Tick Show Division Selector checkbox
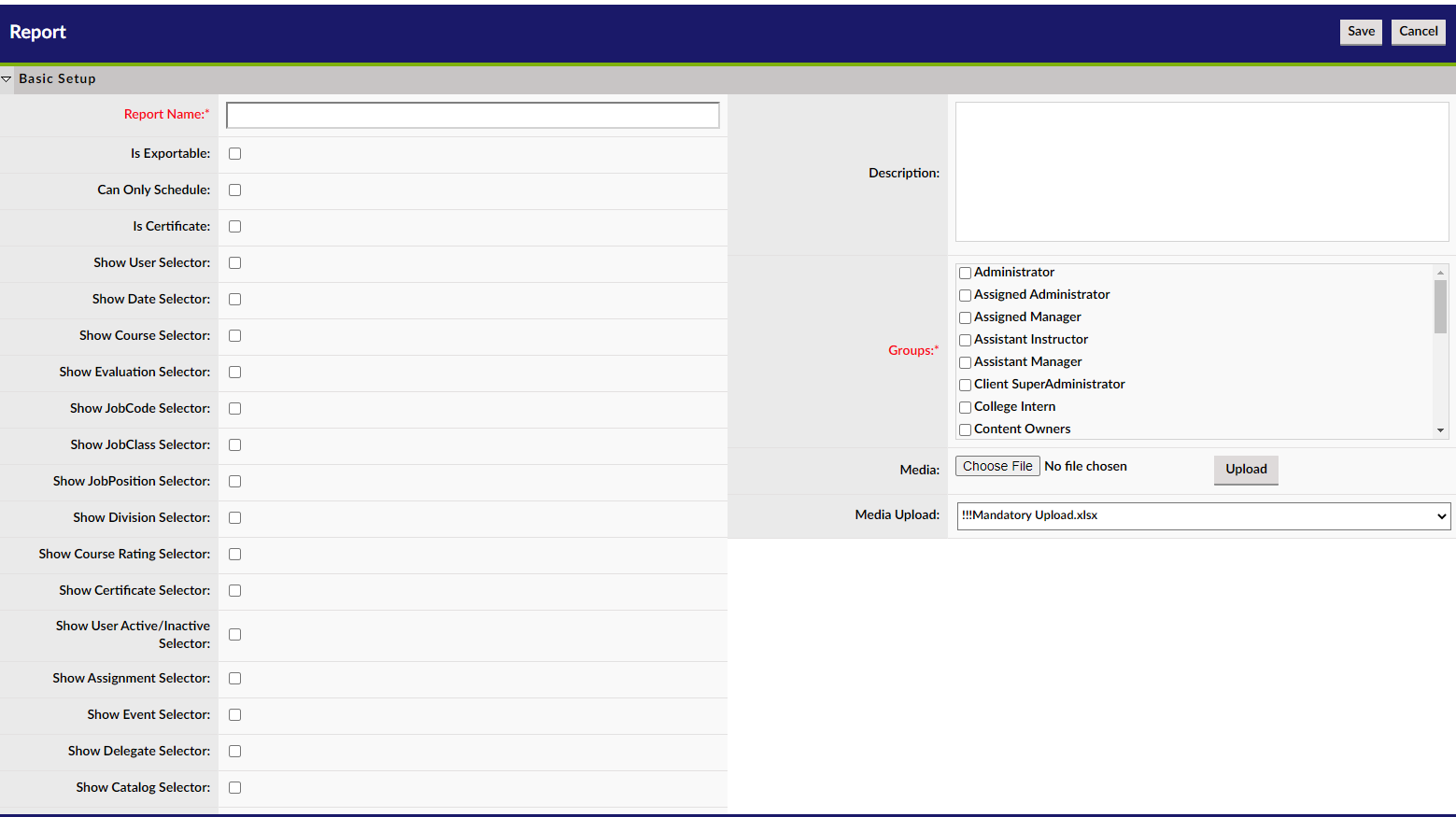The width and height of the screenshot is (1456, 817). [x=235, y=518]
